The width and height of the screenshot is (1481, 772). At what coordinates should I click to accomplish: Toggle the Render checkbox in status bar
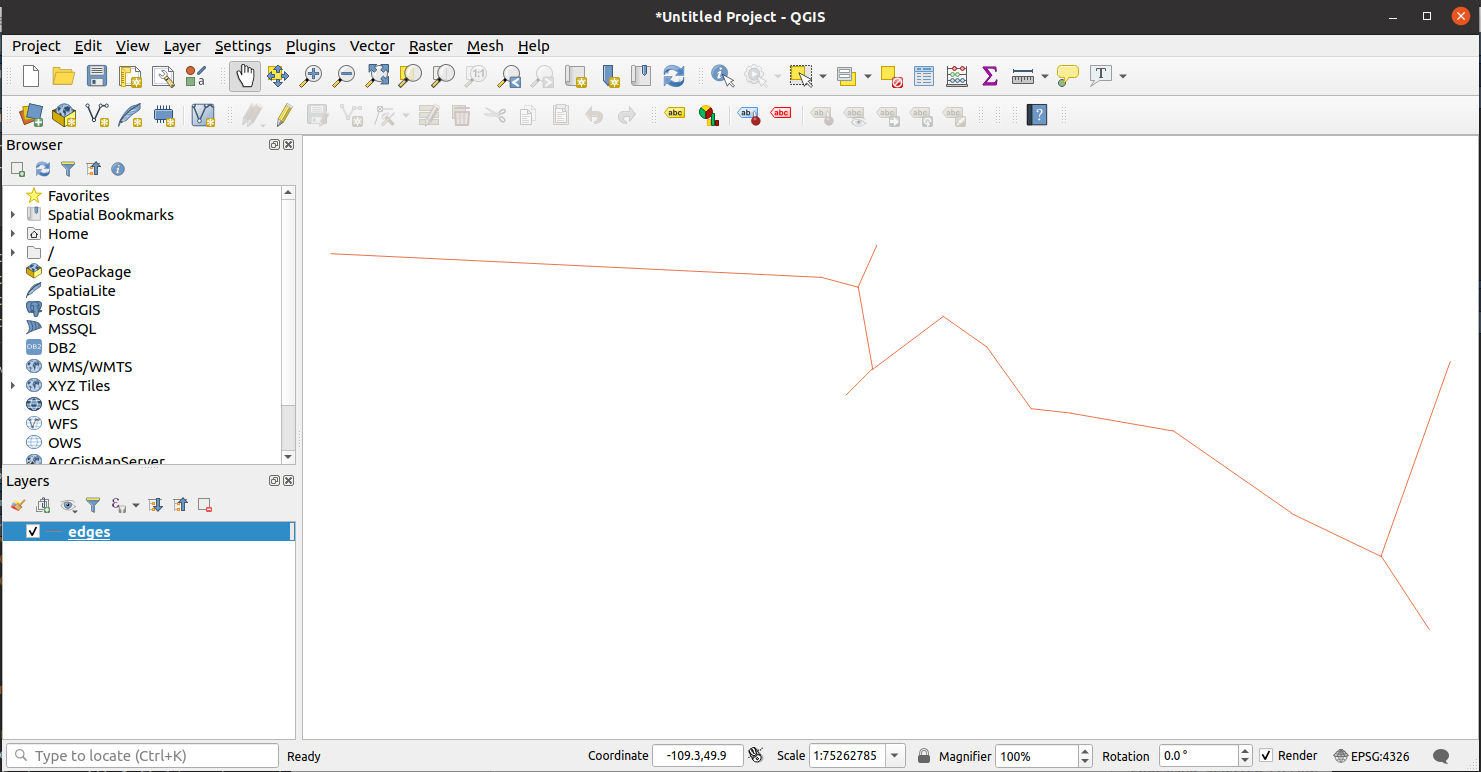click(x=1266, y=756)
